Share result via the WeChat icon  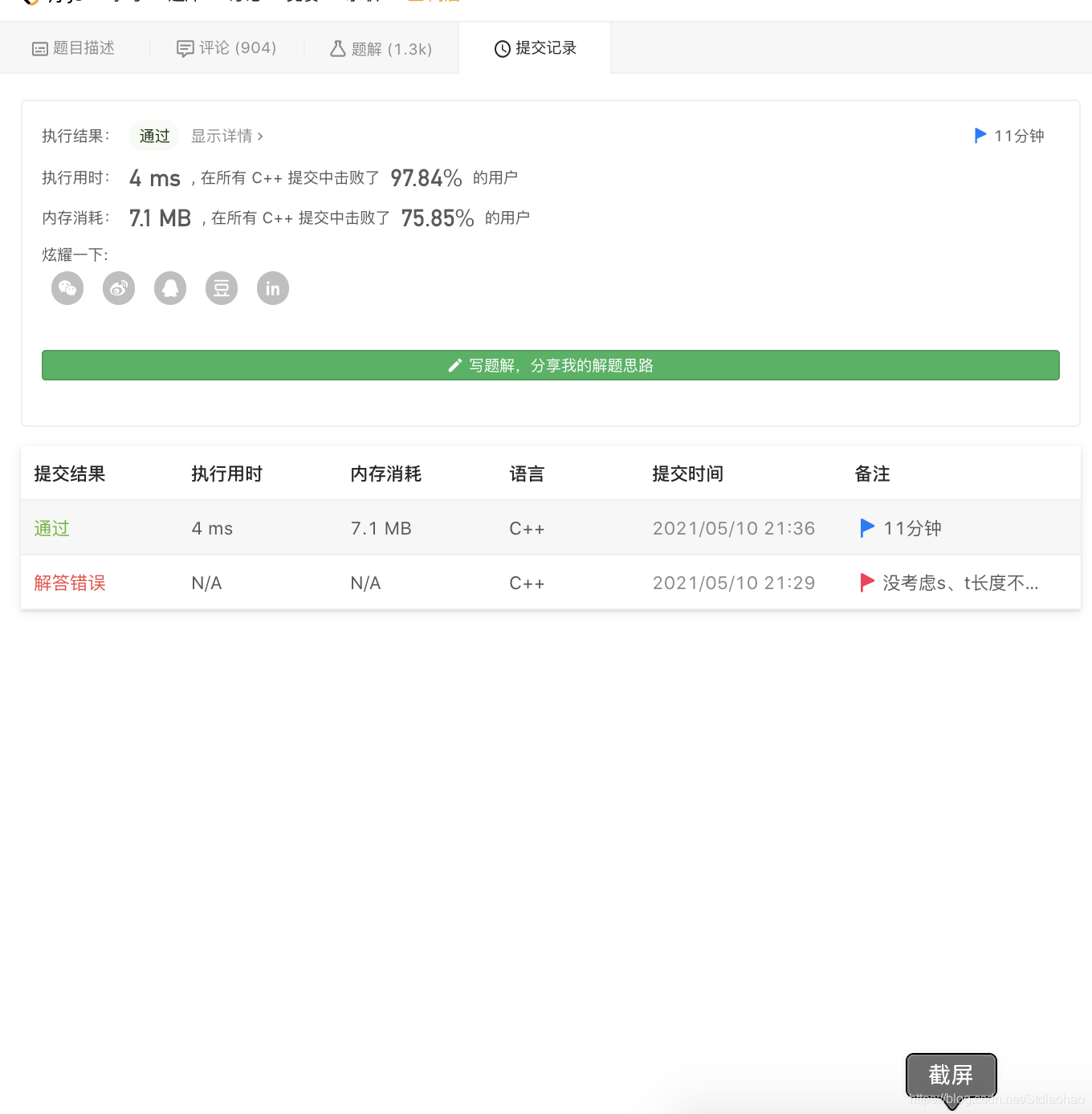click(x=67, y=288)
